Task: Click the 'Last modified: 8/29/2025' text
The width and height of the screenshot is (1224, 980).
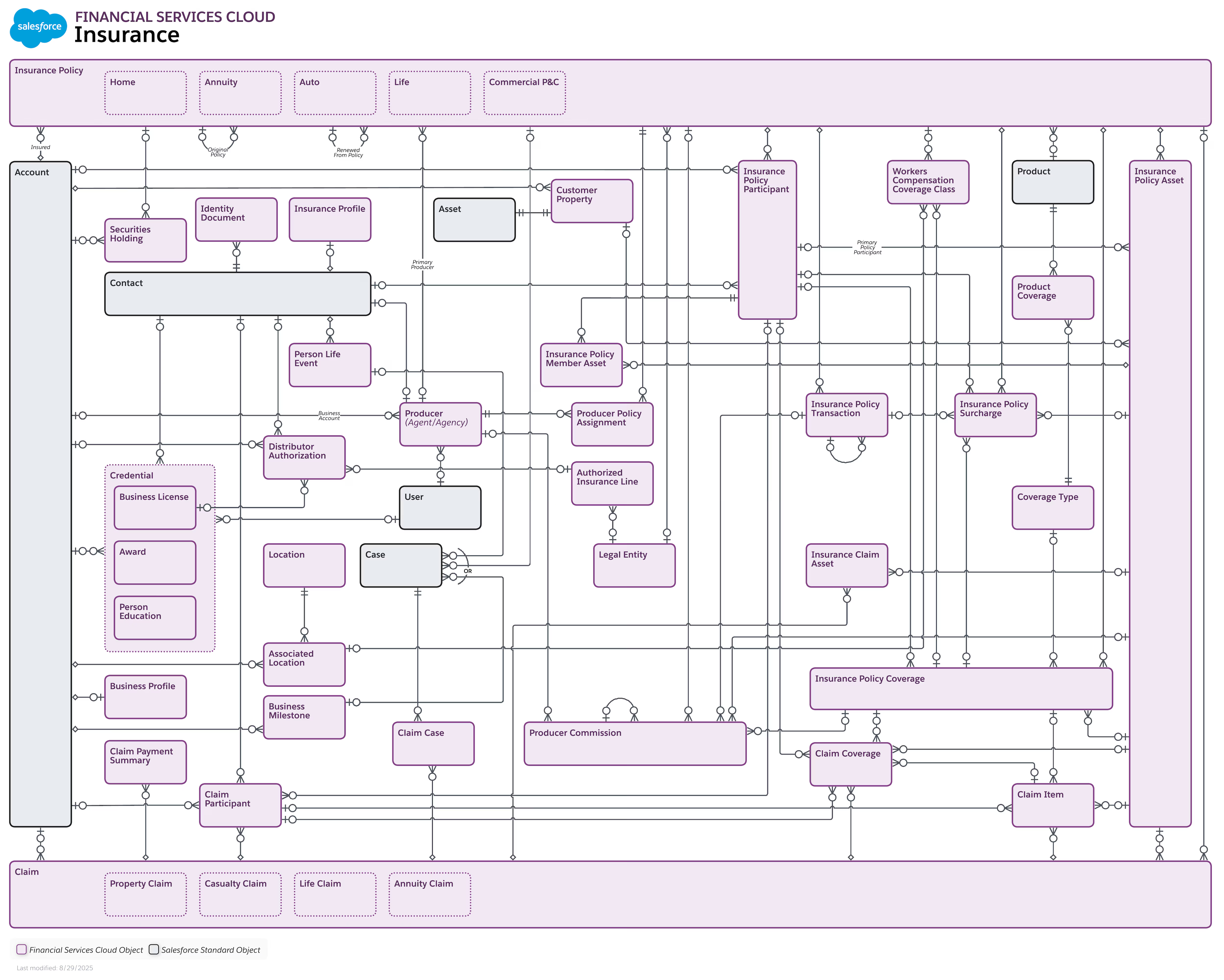Action: (55, 968)
